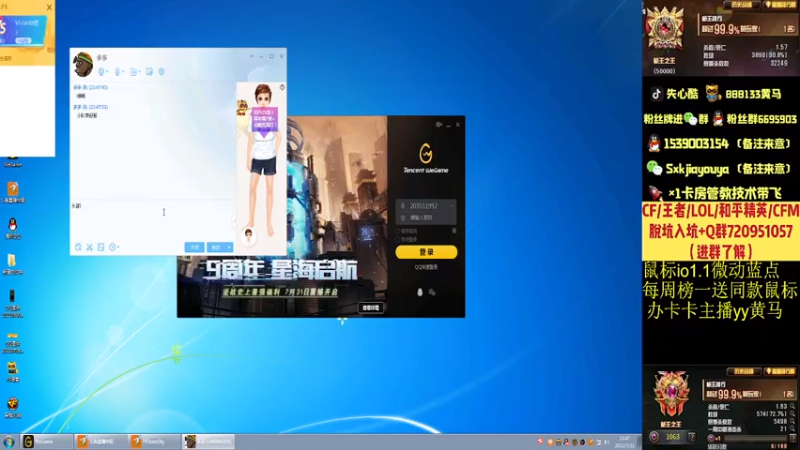
Task: Open the send file folder icon in QQ chat
Action: coord(133,72)
